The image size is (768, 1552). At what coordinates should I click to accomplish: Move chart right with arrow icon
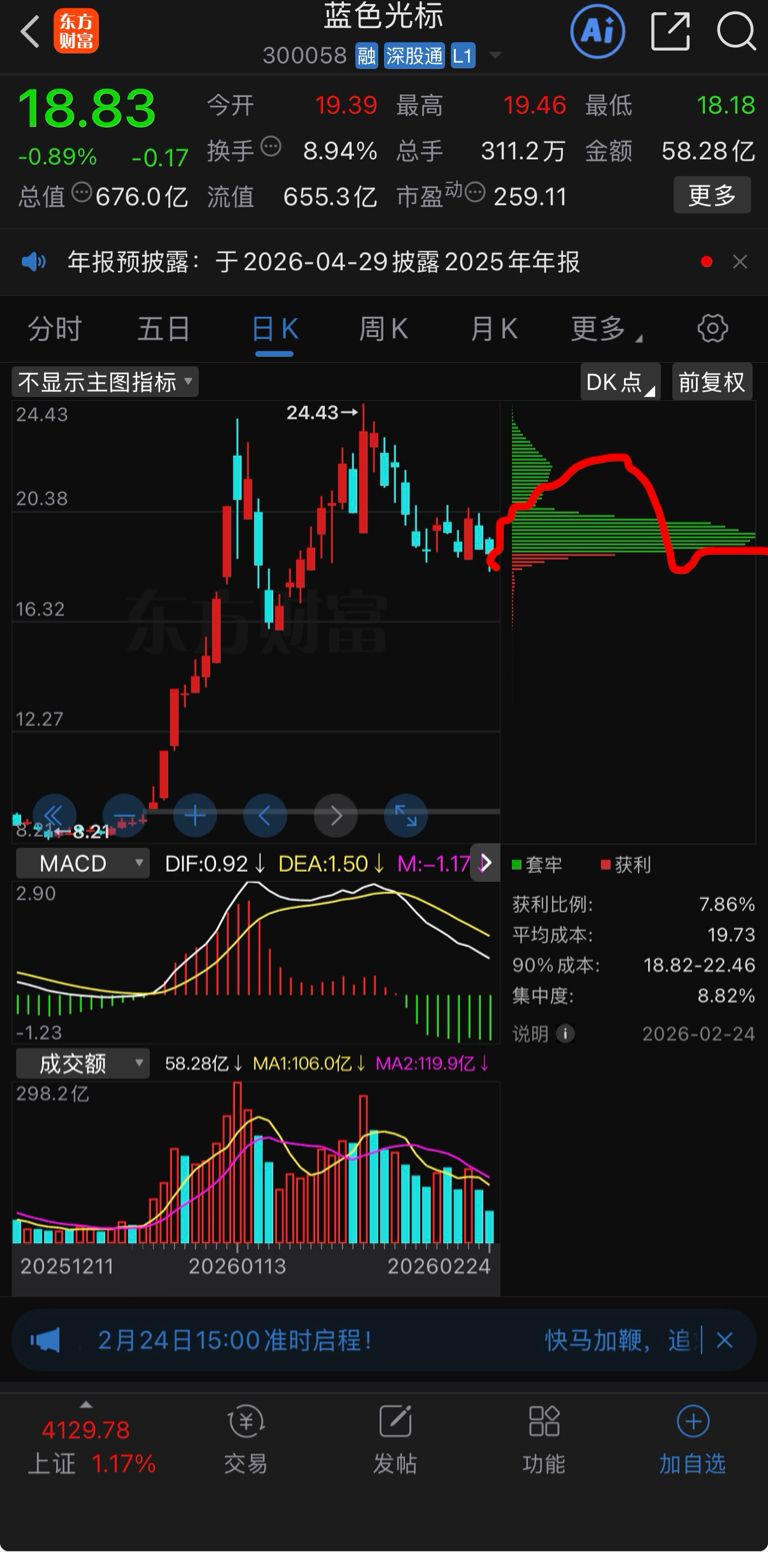(x=336, y=815)
